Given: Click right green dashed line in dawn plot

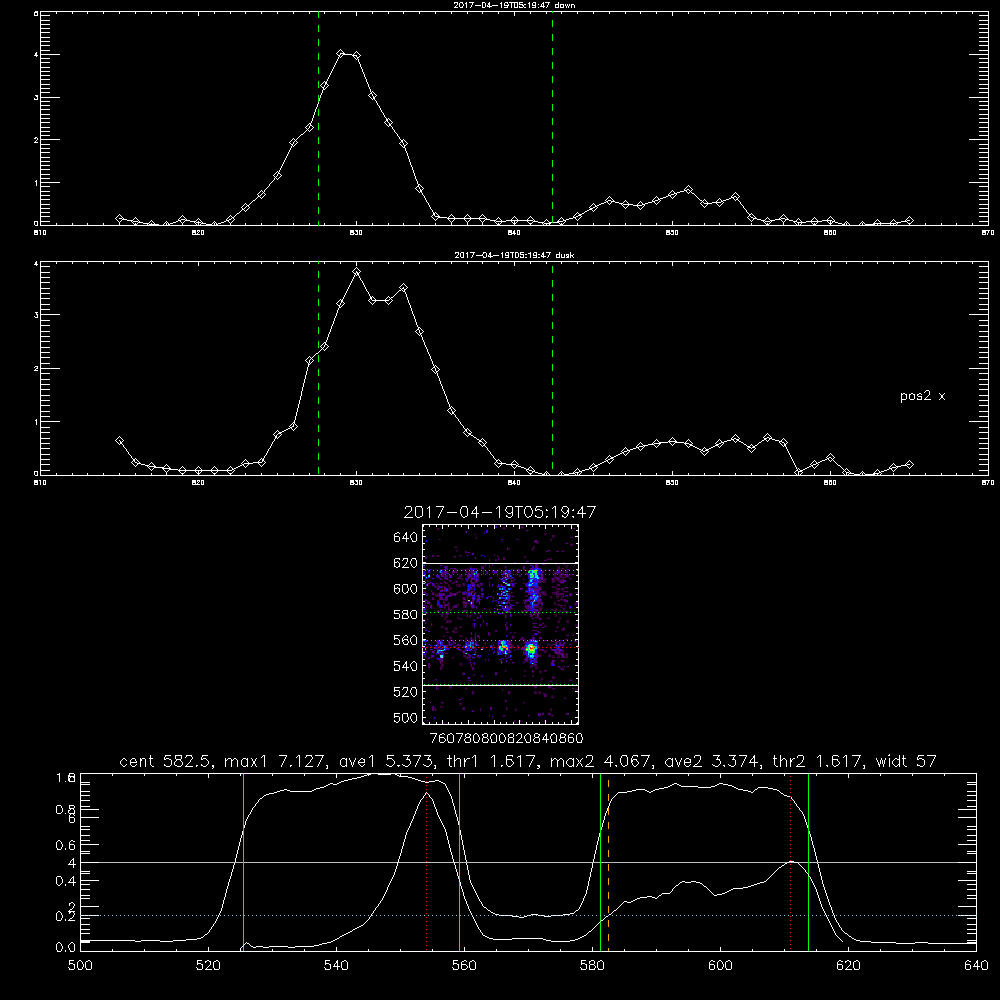Looking at the screenshot, I should pyautogui.click(x=552, y=121).
